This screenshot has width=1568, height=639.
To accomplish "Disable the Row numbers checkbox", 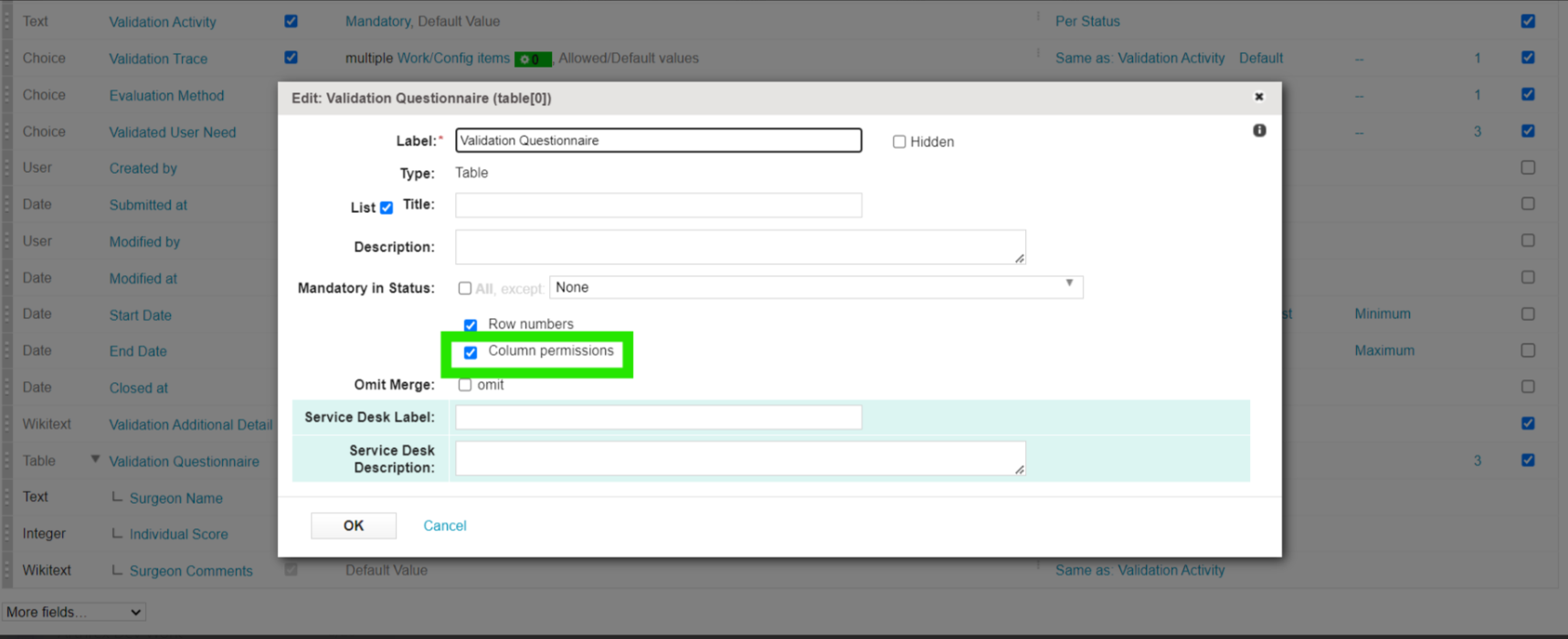I will click(x=471, y=325).
